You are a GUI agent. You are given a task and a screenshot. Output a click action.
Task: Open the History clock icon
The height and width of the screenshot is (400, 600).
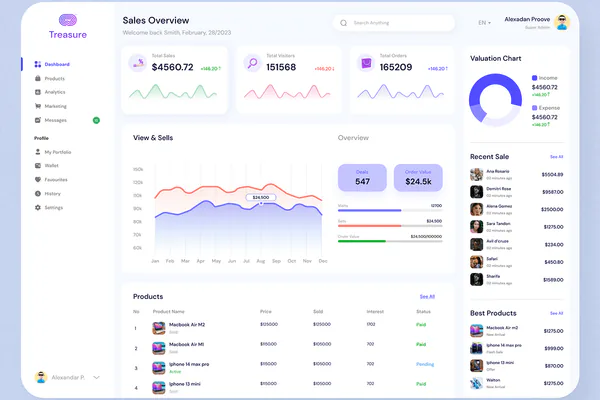(x=38, y=194)
